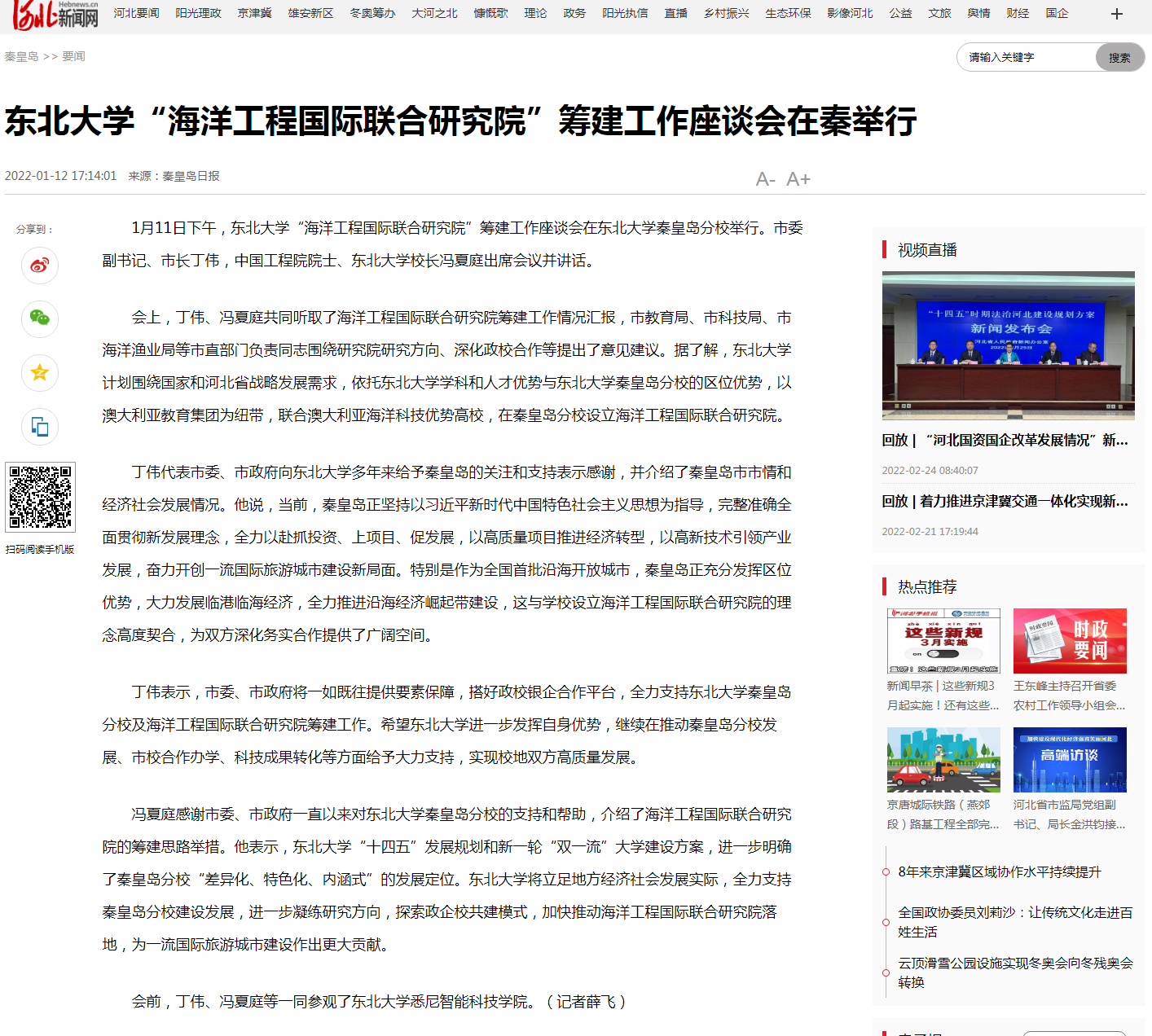This screenshot has height=1036, width=1152.
Task: Click timestamp 2022-02-21 17:19:44
Action: [x=930, y=532]
